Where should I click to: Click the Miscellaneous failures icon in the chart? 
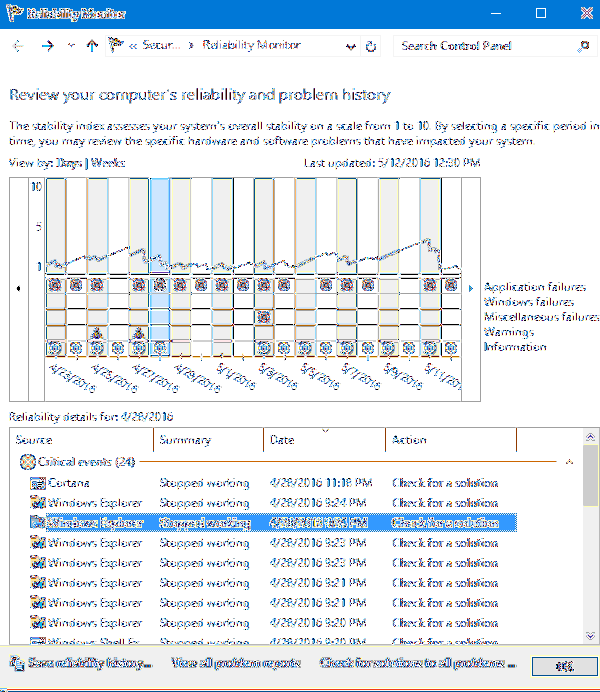(263, 316)
